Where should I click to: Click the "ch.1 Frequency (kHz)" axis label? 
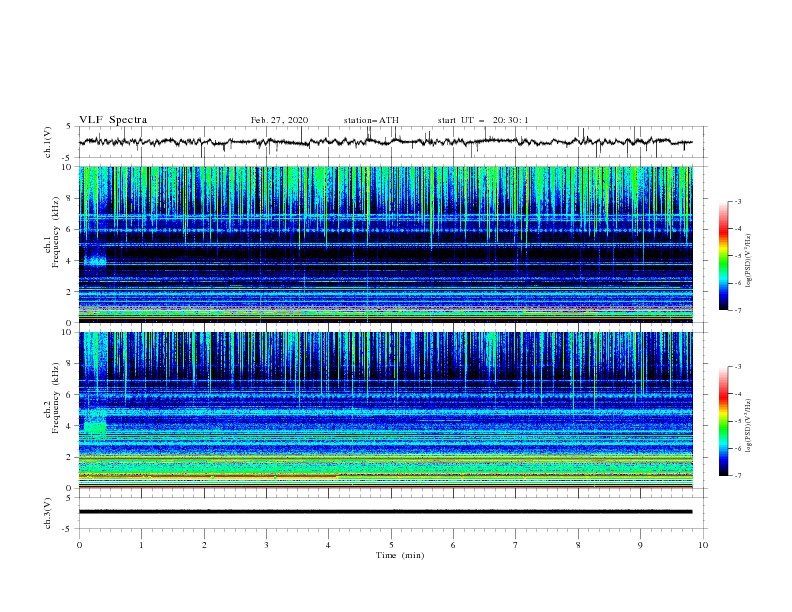point(52,231)
